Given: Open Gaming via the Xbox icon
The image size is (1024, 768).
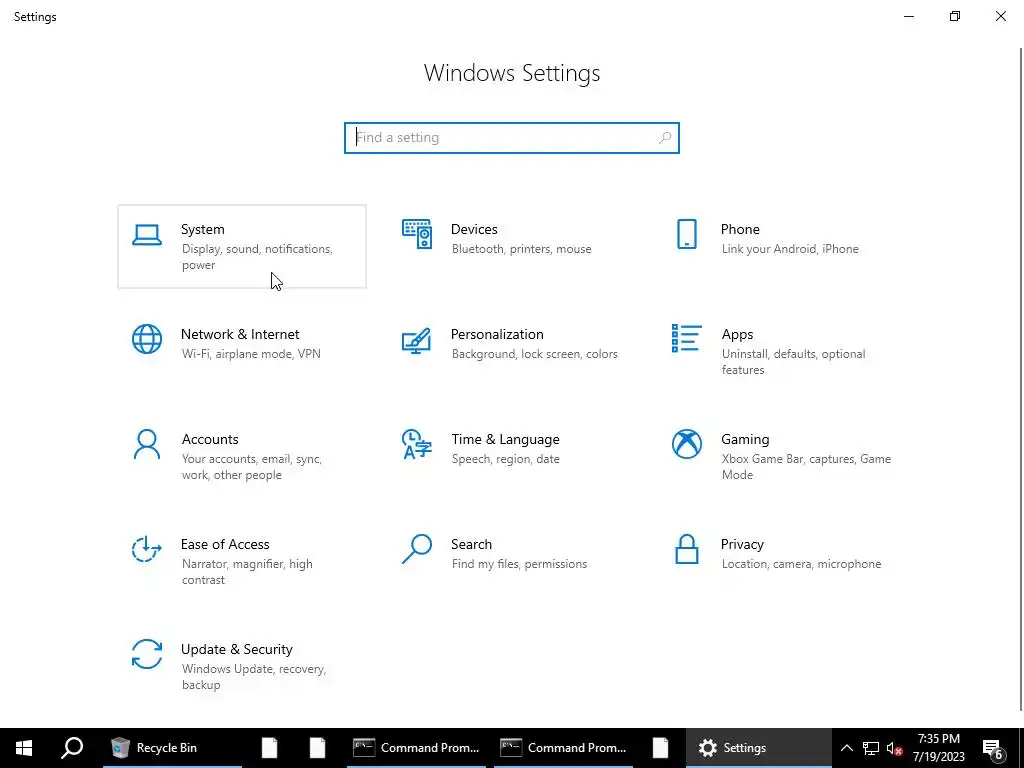Looking at the screenshot, I should click(686, 444).
